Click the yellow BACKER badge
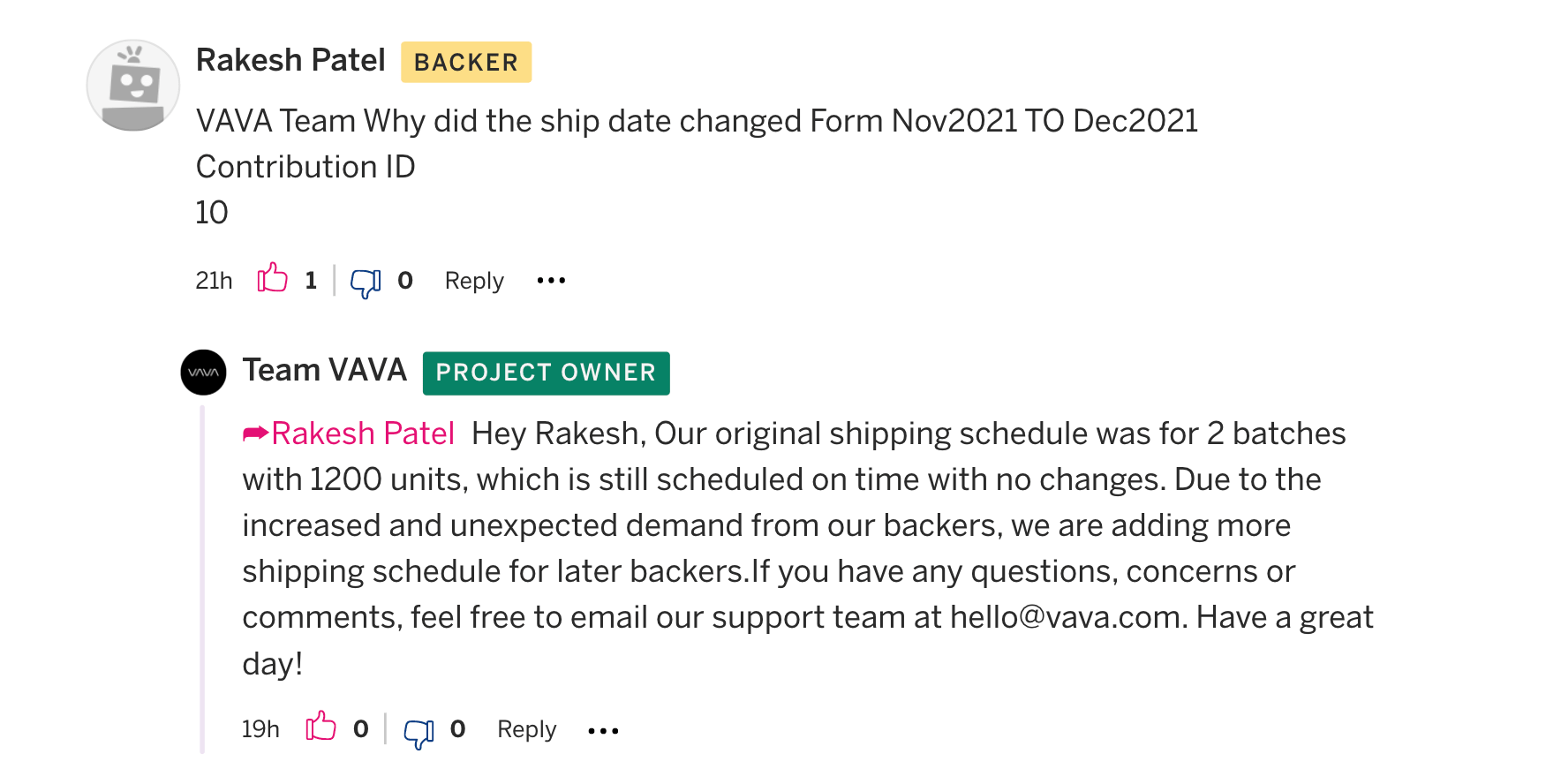The width and height of the screenshot is (1561, 784). 466,62
